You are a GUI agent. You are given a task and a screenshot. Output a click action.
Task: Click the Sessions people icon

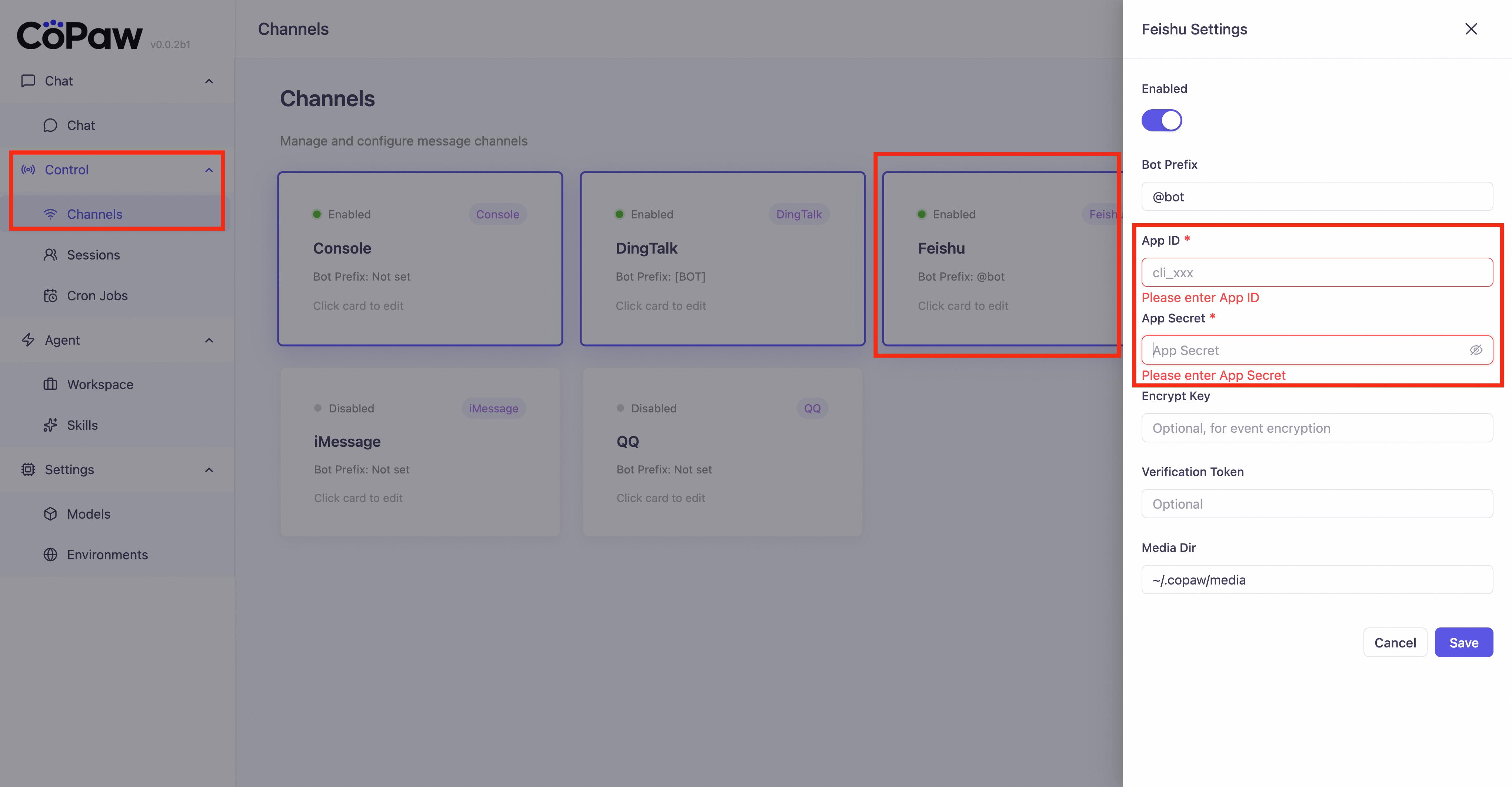(x=50, y=255)
